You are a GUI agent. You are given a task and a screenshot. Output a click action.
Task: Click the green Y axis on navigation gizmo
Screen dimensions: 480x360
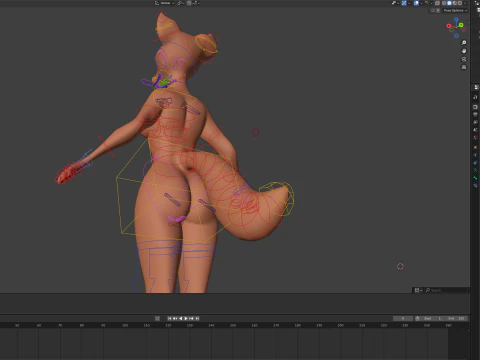point(461,25)
